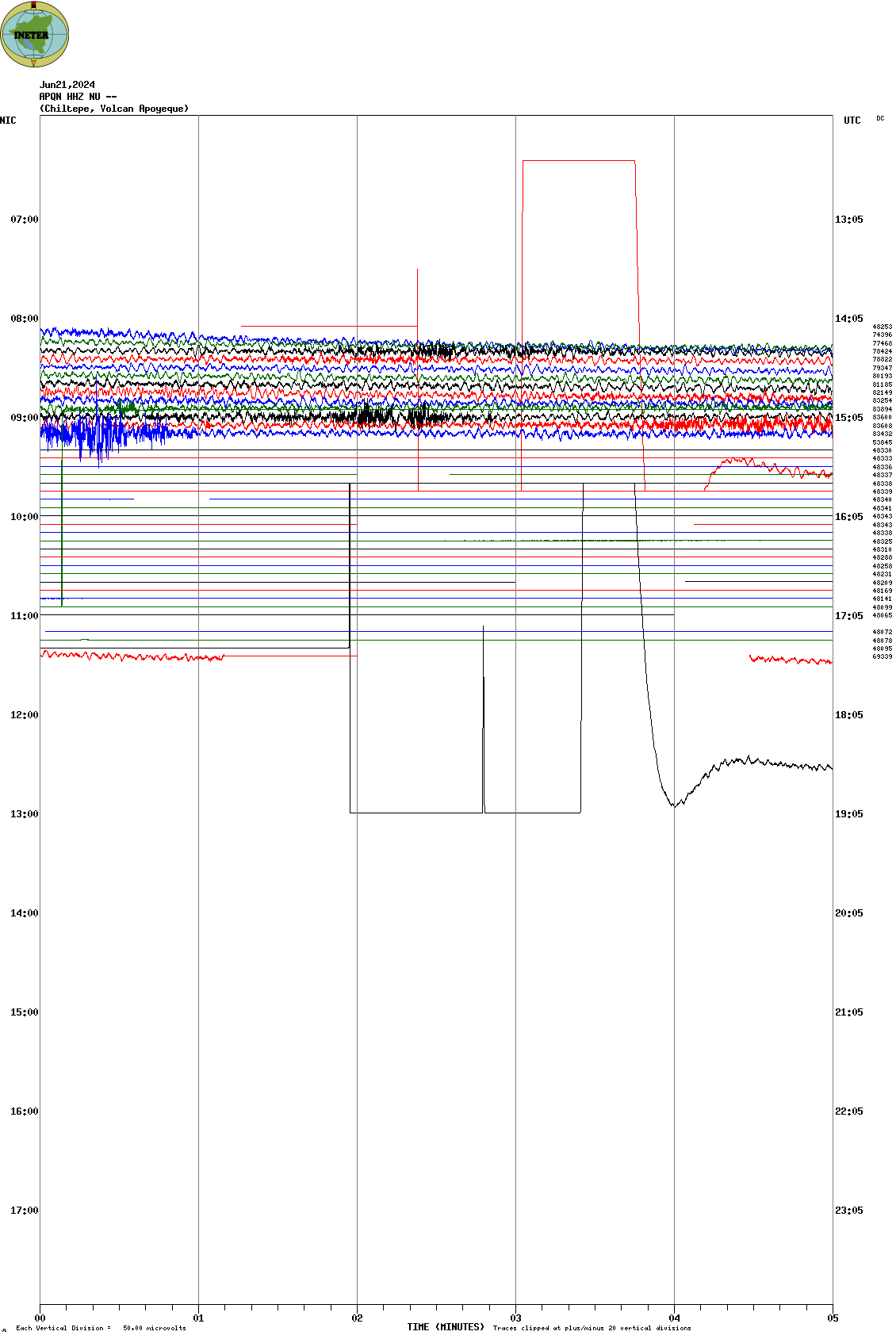Select the 19:05 UTC time label
This screenshot has width=896, height=1339.
(x=848, y=814)
